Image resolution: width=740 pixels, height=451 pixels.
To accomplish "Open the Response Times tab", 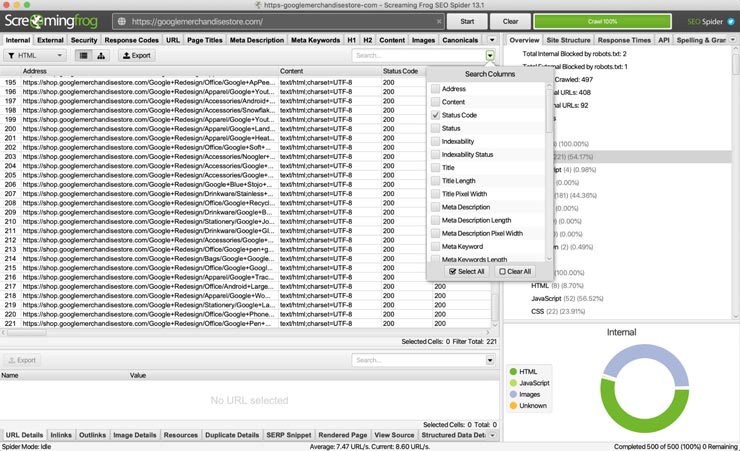I will click(x=624, y=40).
